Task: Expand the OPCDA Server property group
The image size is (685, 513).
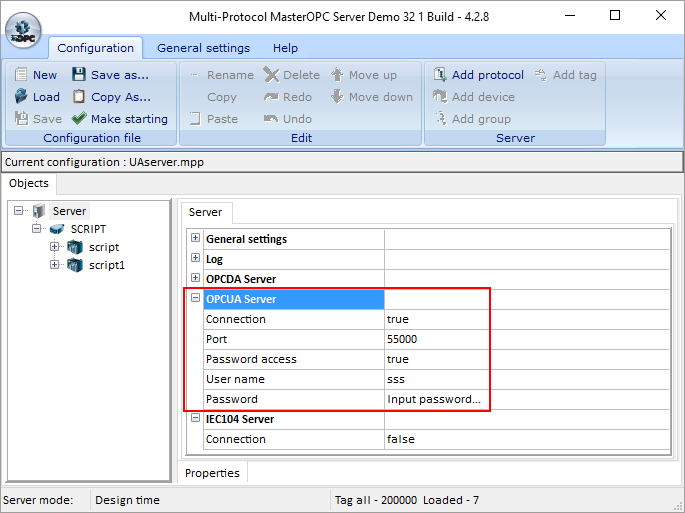Action: click(x=196, y=277)
